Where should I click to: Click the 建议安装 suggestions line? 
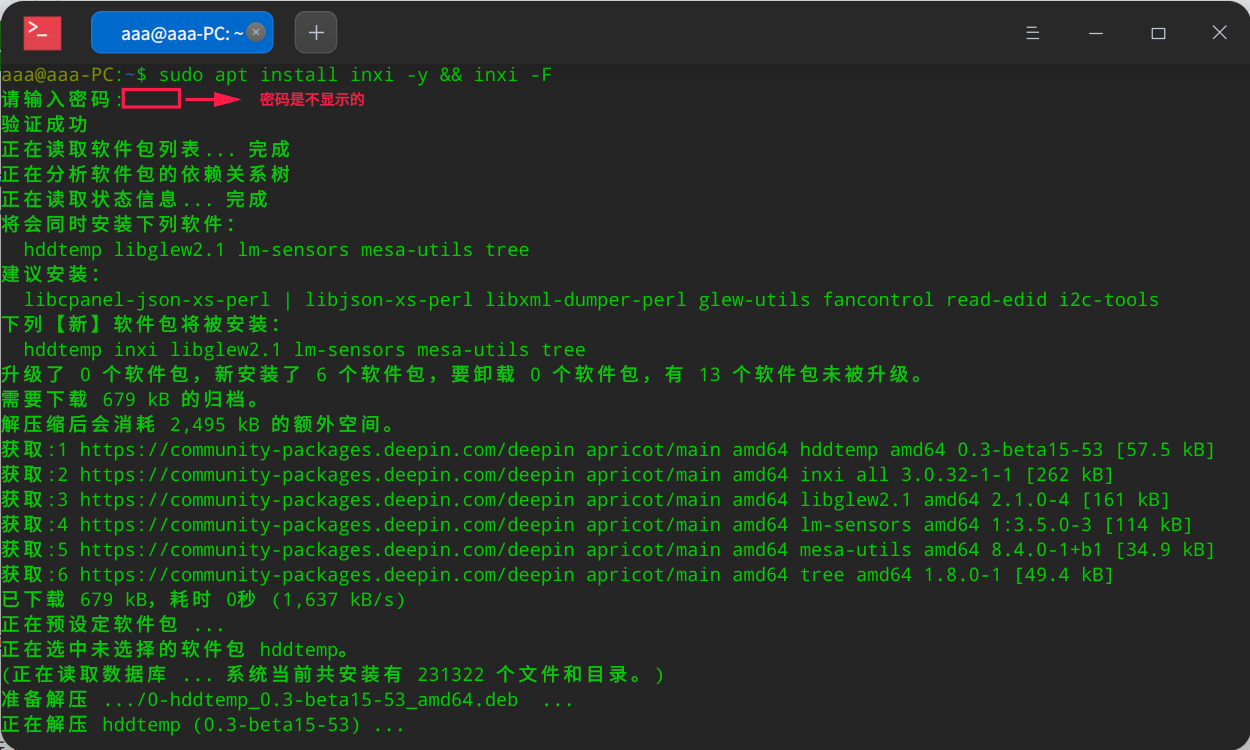[x=45, y=274]
